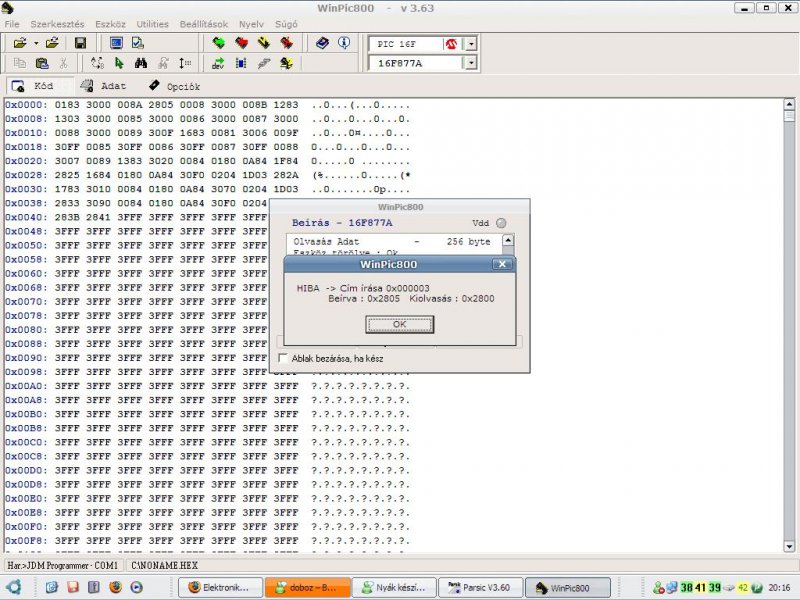Click the 0x0000: address row label

(x=26, y=105)
